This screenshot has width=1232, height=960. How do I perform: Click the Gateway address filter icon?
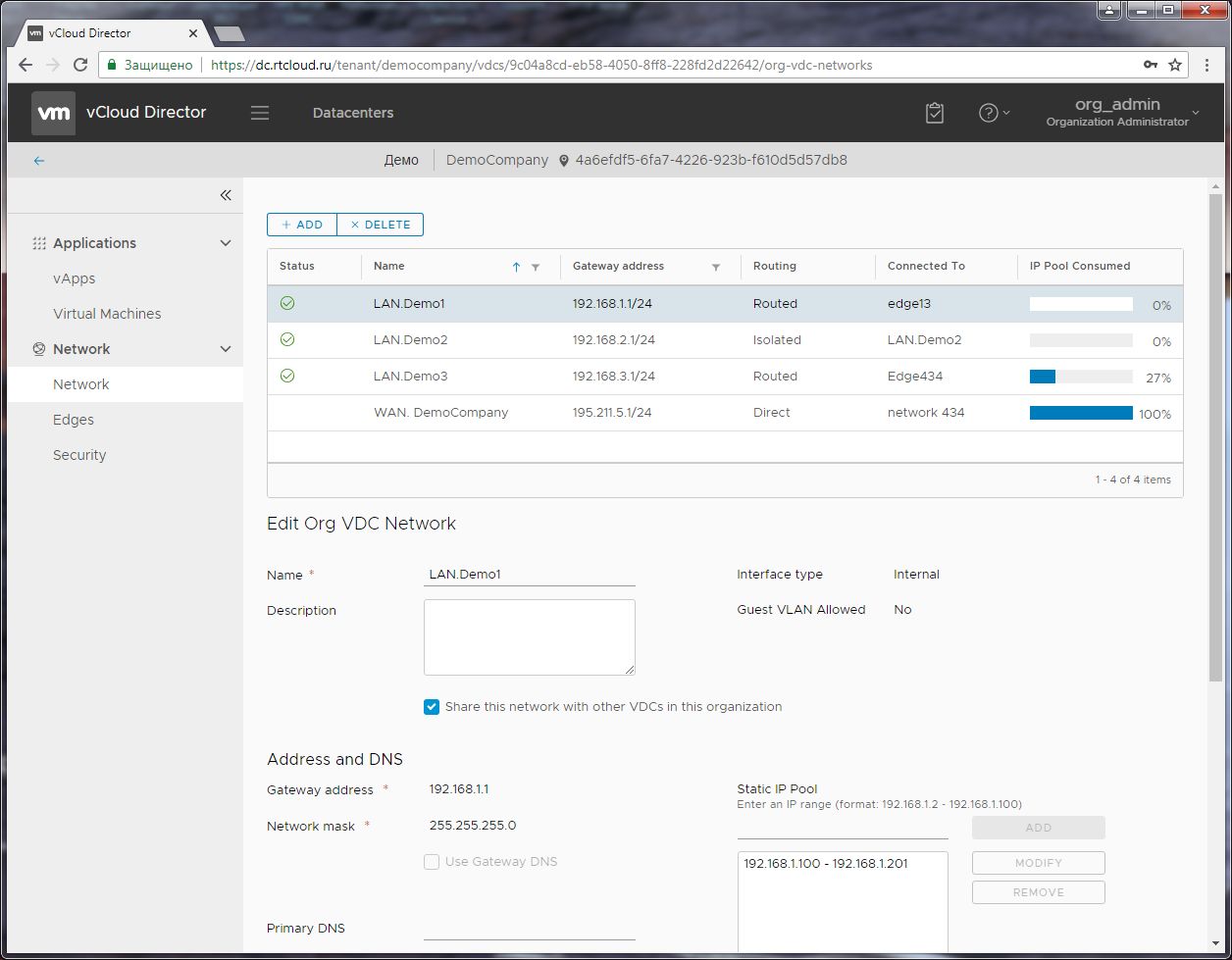tap(716, 267)
